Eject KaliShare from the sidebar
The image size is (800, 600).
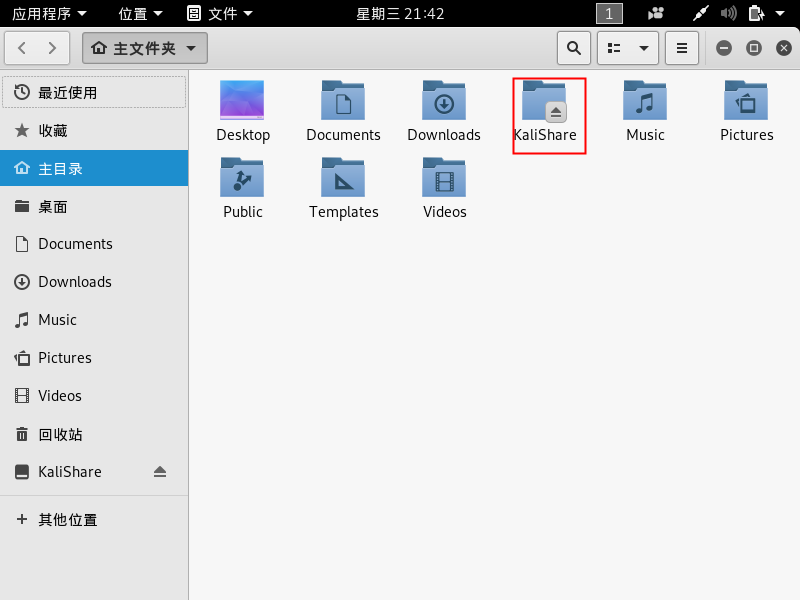(x=160, y=471)
